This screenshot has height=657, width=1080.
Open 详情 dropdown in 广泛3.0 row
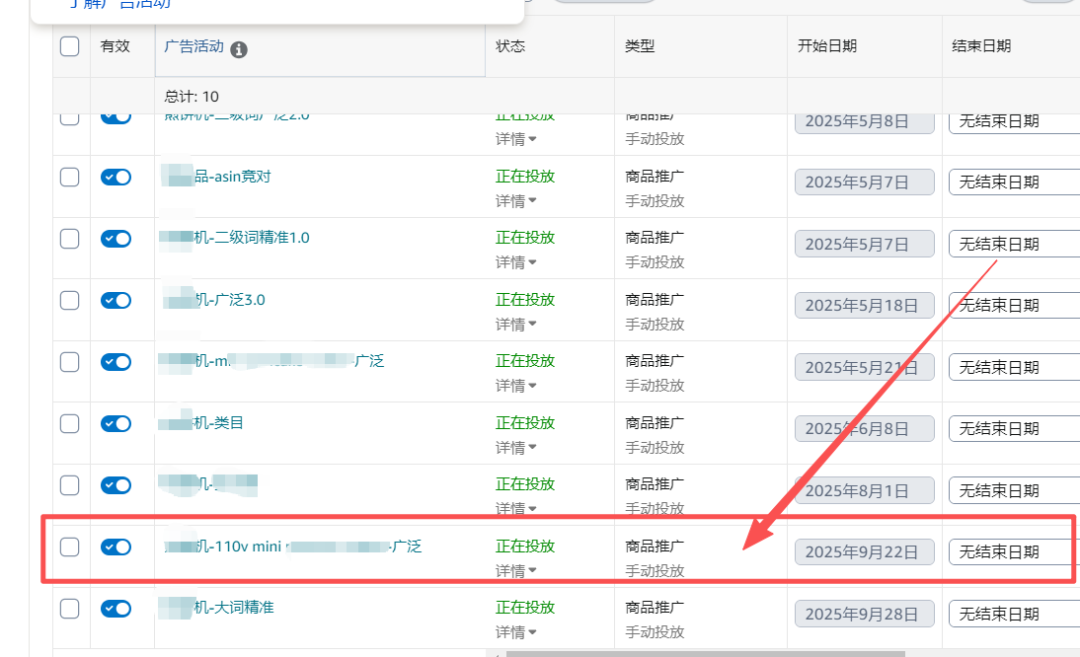[516, 324]
